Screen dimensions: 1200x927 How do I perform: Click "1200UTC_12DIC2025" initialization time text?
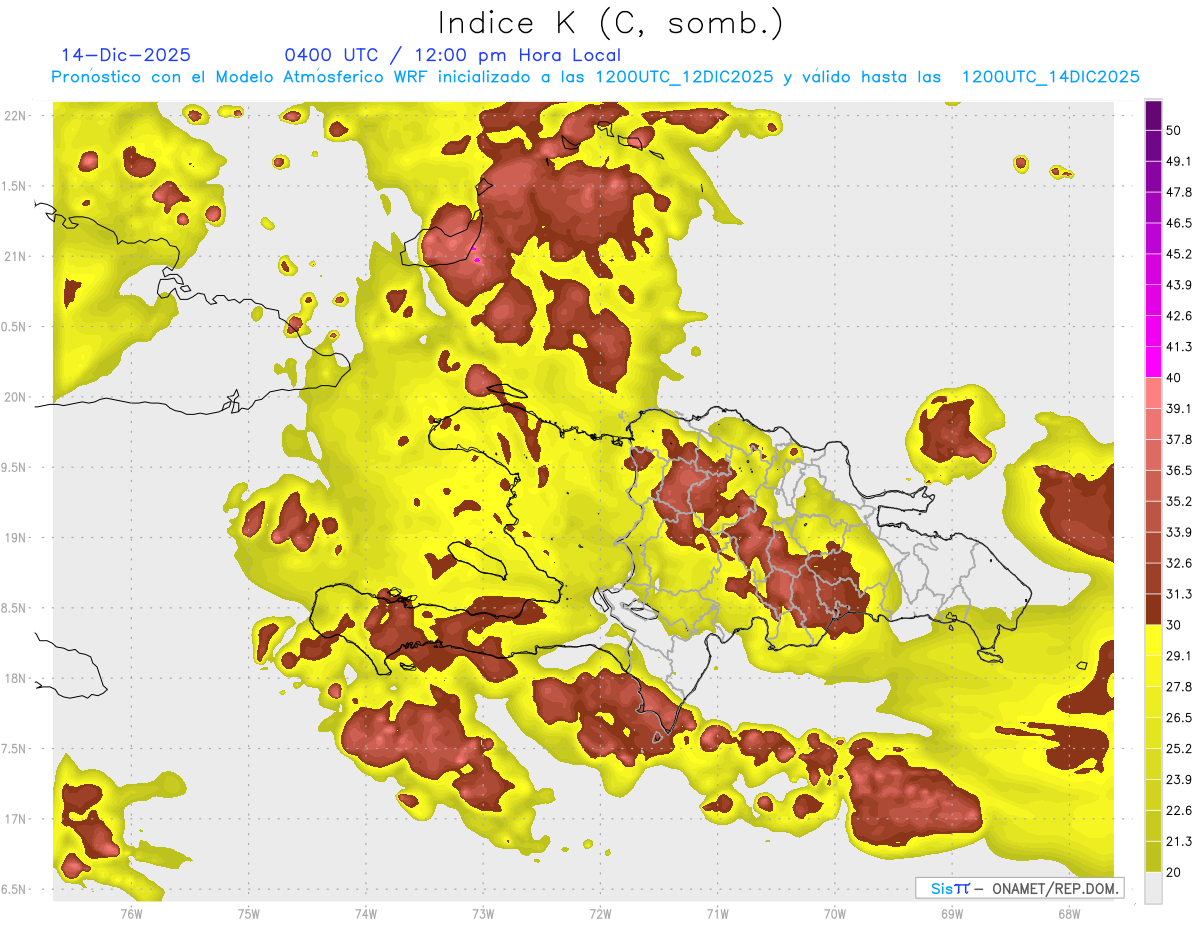pos(684,77)
